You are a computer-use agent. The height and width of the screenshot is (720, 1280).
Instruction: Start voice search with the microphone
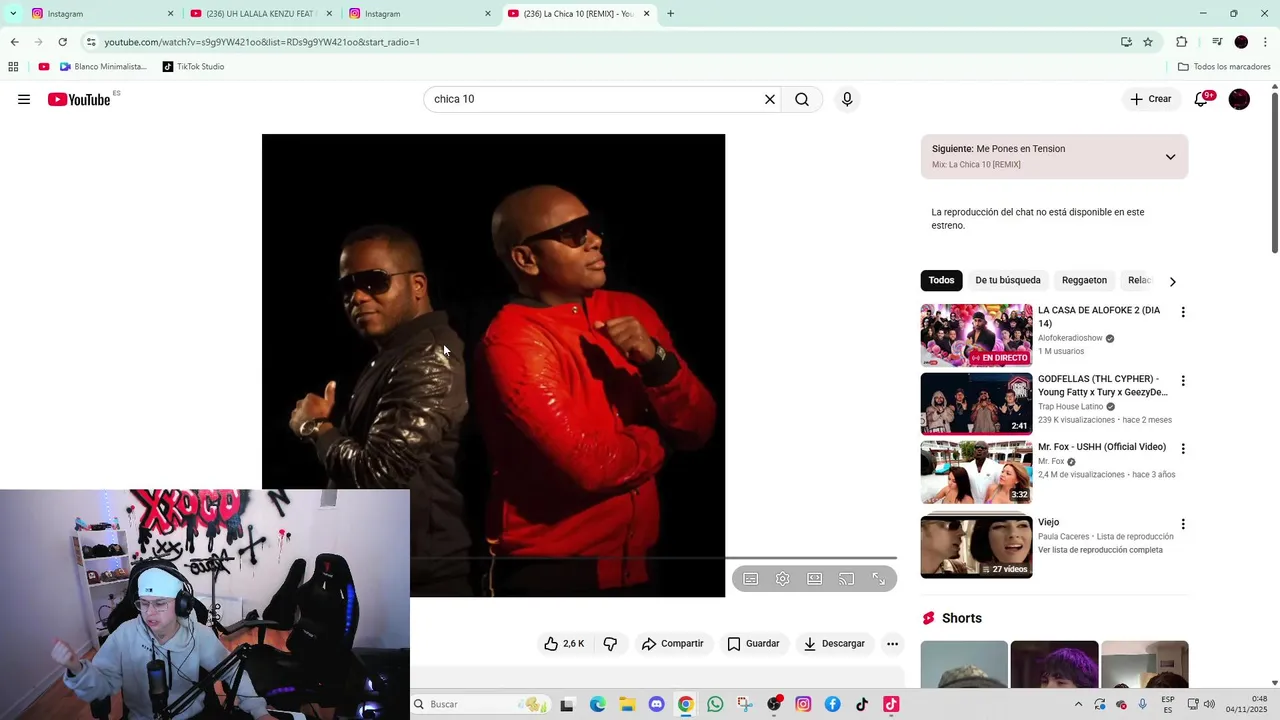point(847,99)
